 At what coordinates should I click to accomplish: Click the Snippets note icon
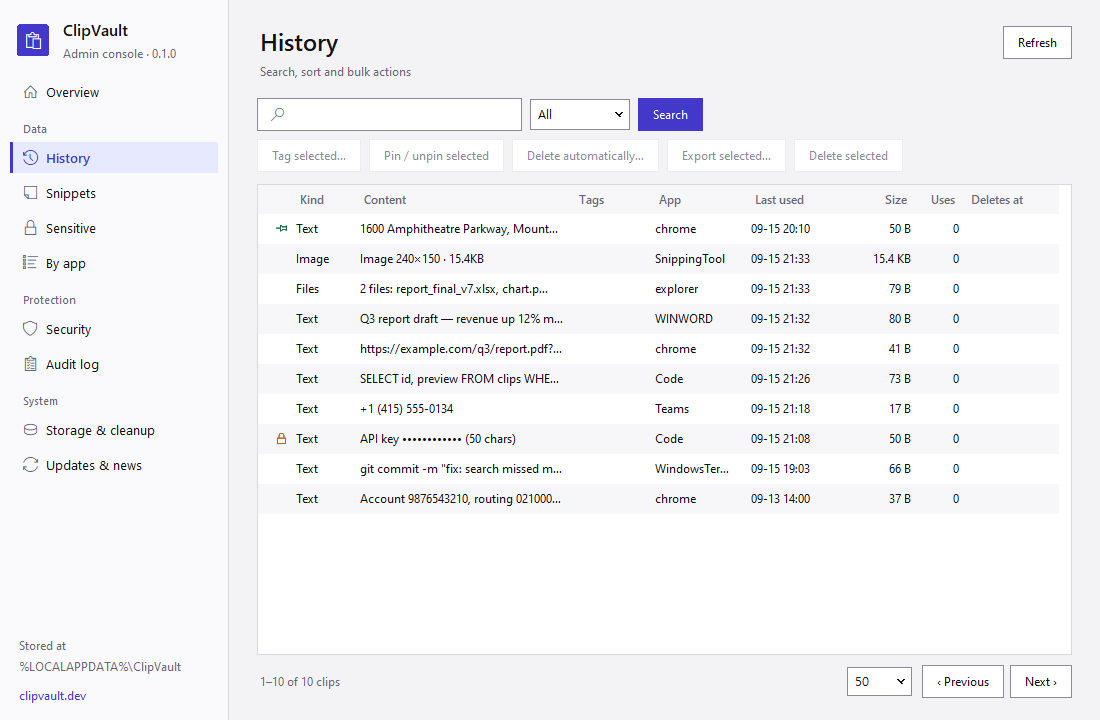point(30,193)
